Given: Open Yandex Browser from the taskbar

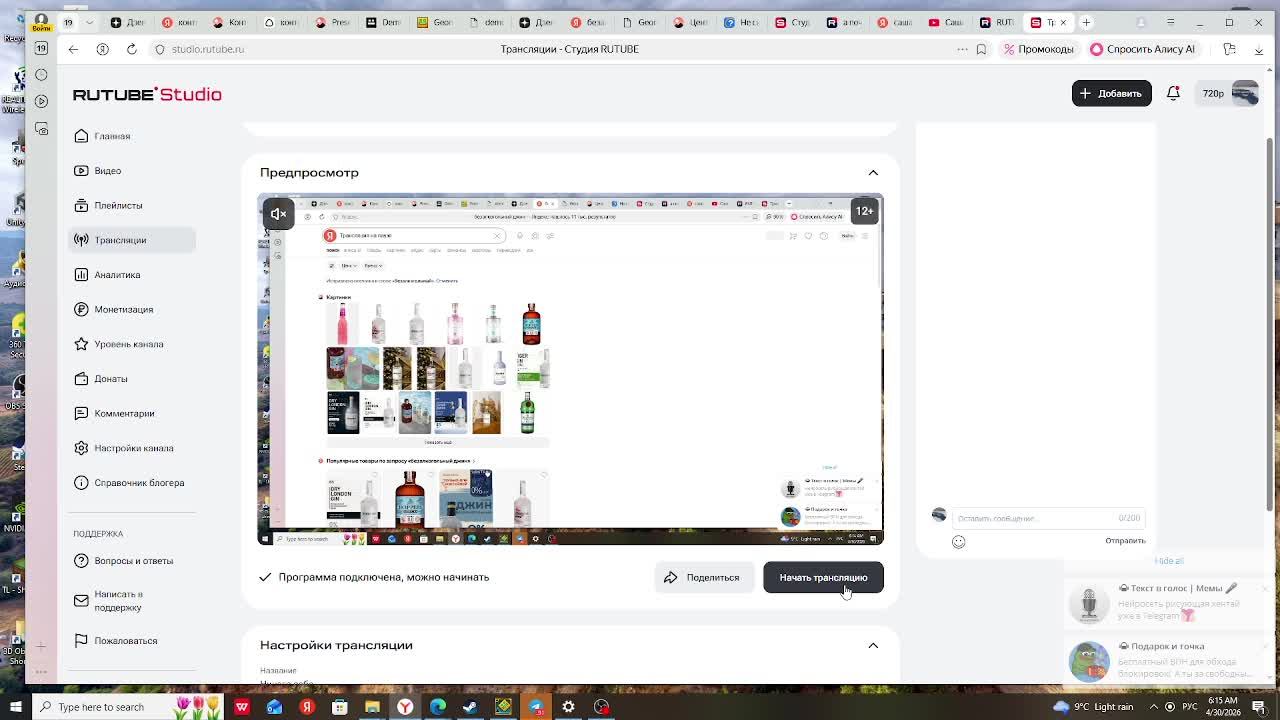Looking at the screenshot, I should coord(405,707).
